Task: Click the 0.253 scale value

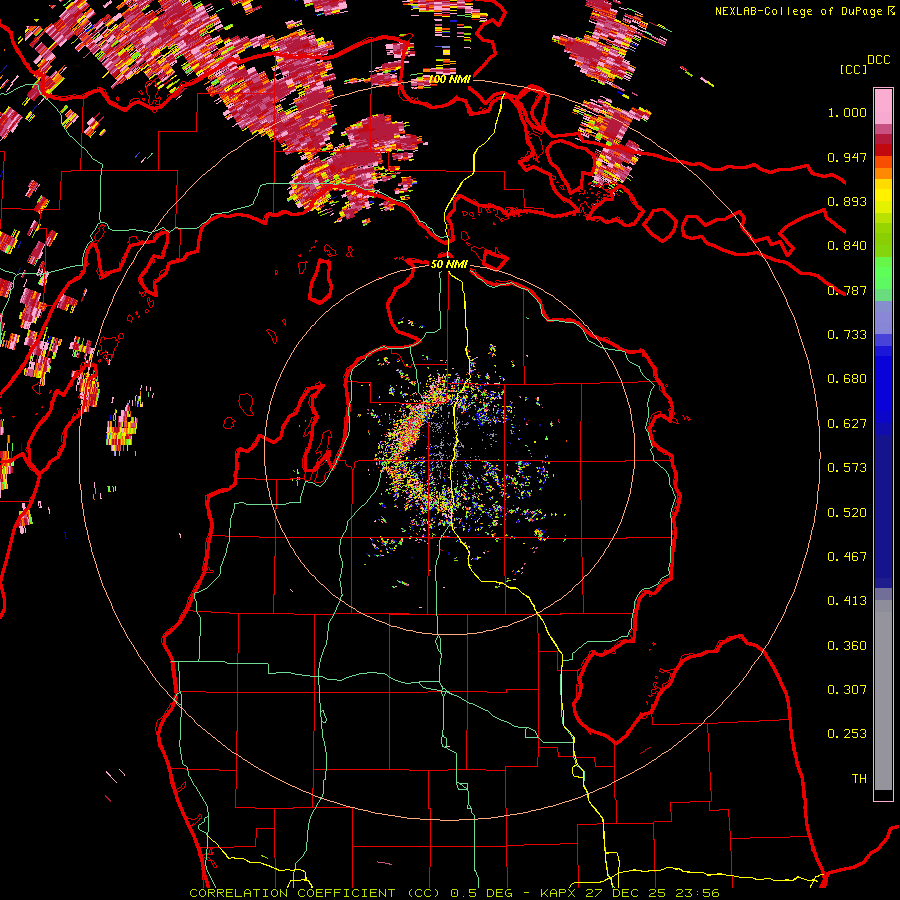Action: coord(847,734)
